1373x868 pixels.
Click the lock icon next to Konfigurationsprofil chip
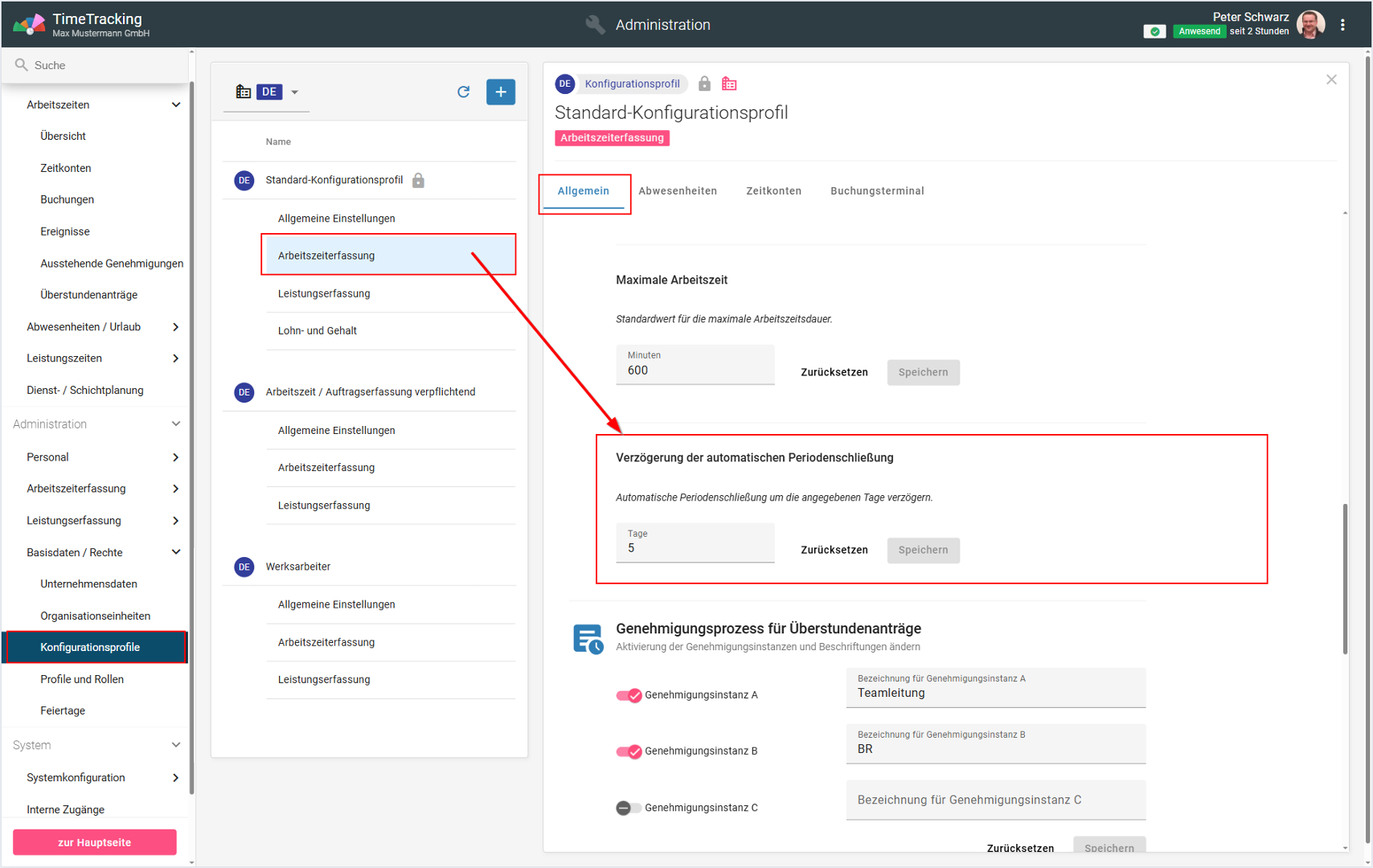coord(704,84)
